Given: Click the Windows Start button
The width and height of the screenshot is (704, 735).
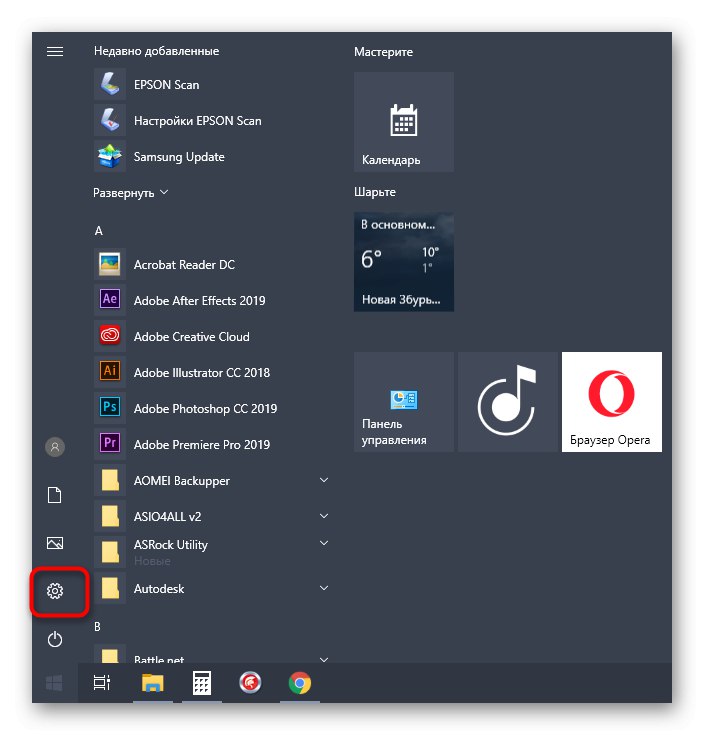Looking at the screenshot, I should pyautogui.click(x=54, y=683).
